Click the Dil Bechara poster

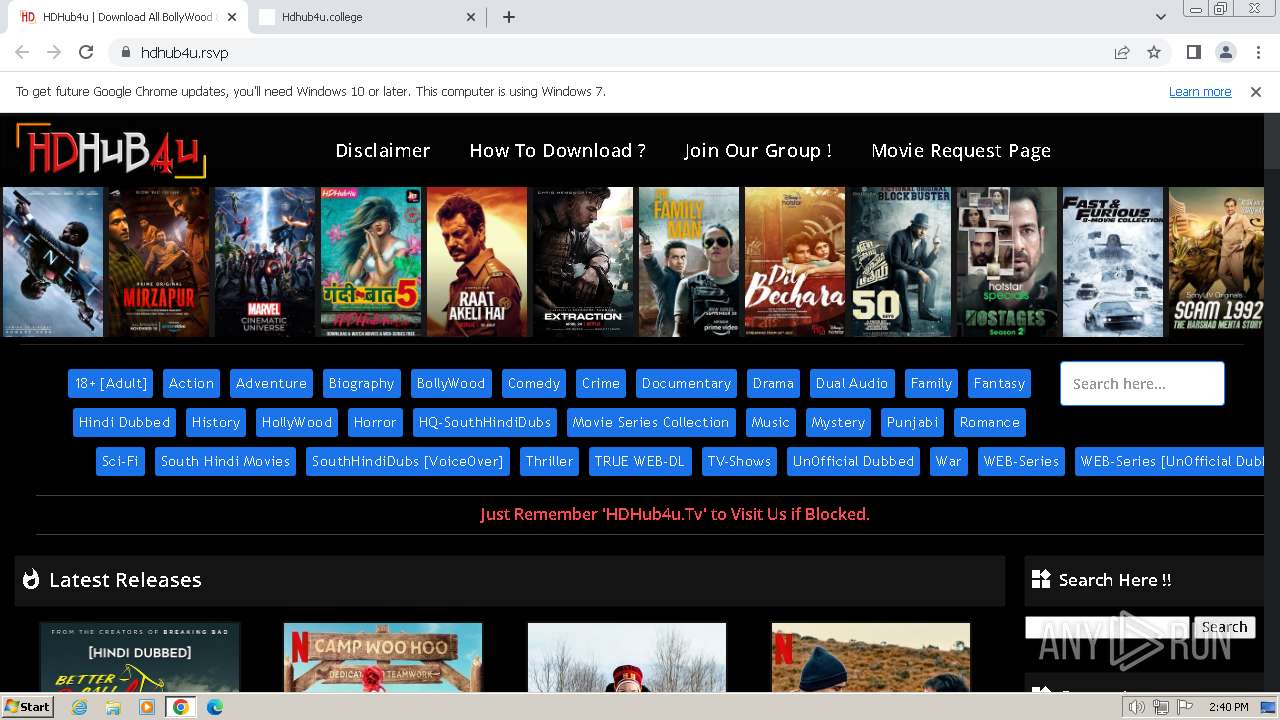click(x=795, y=262)
